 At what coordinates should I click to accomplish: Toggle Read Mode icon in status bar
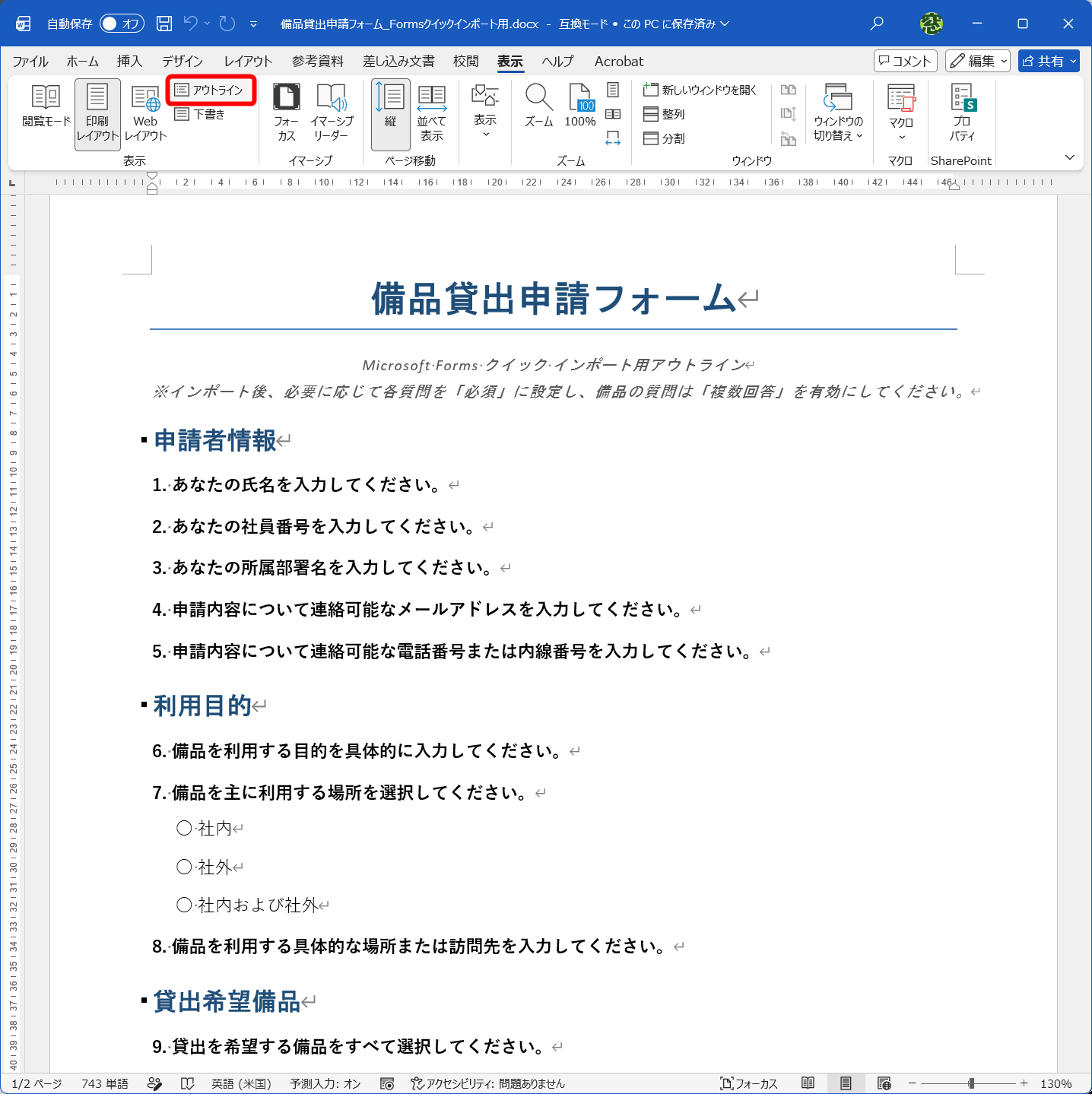(808, 1083)
